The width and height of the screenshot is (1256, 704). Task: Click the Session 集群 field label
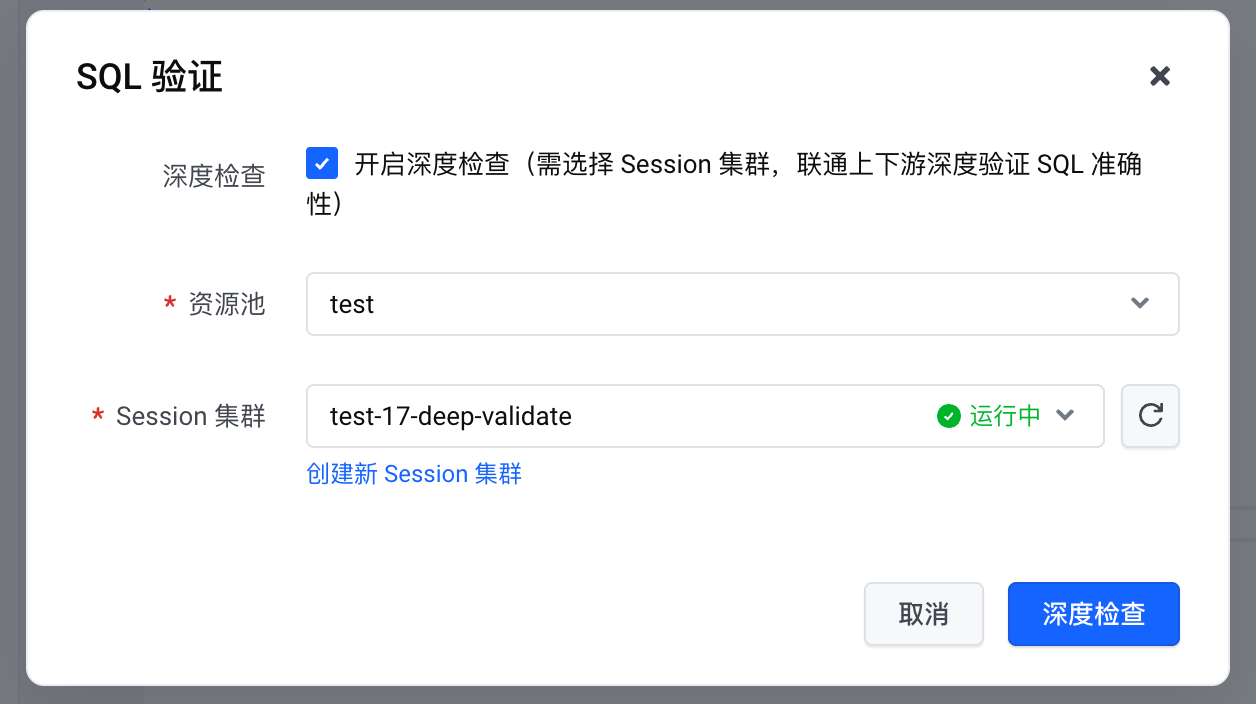click(x=191, y=416)
